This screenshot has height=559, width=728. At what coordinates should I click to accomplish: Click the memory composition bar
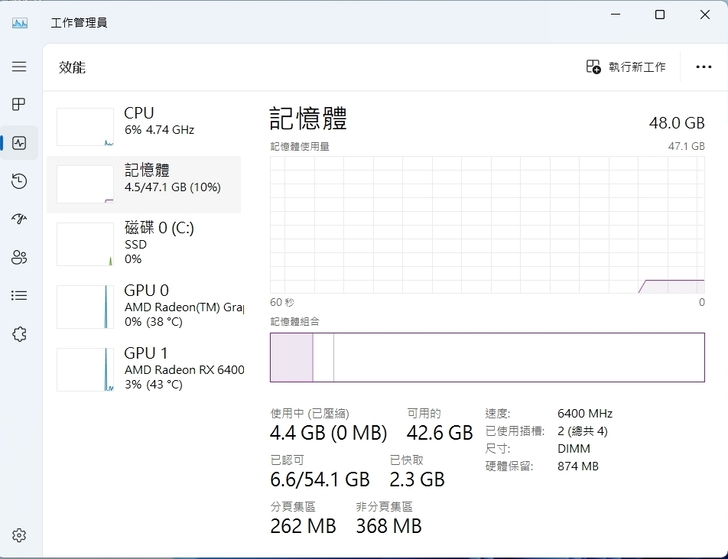pyautogui.click(x=487, y=357)
